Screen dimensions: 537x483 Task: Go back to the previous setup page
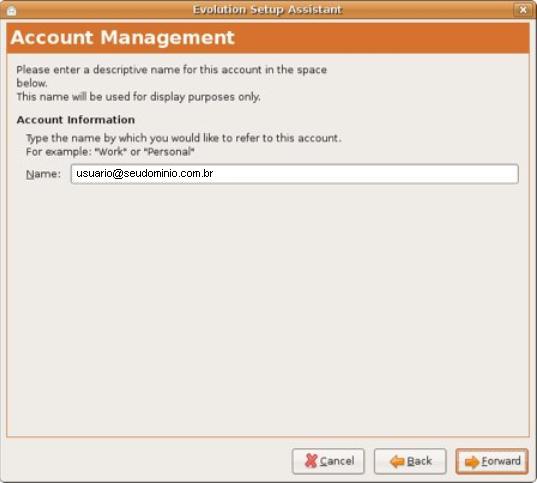pos(410,461)
